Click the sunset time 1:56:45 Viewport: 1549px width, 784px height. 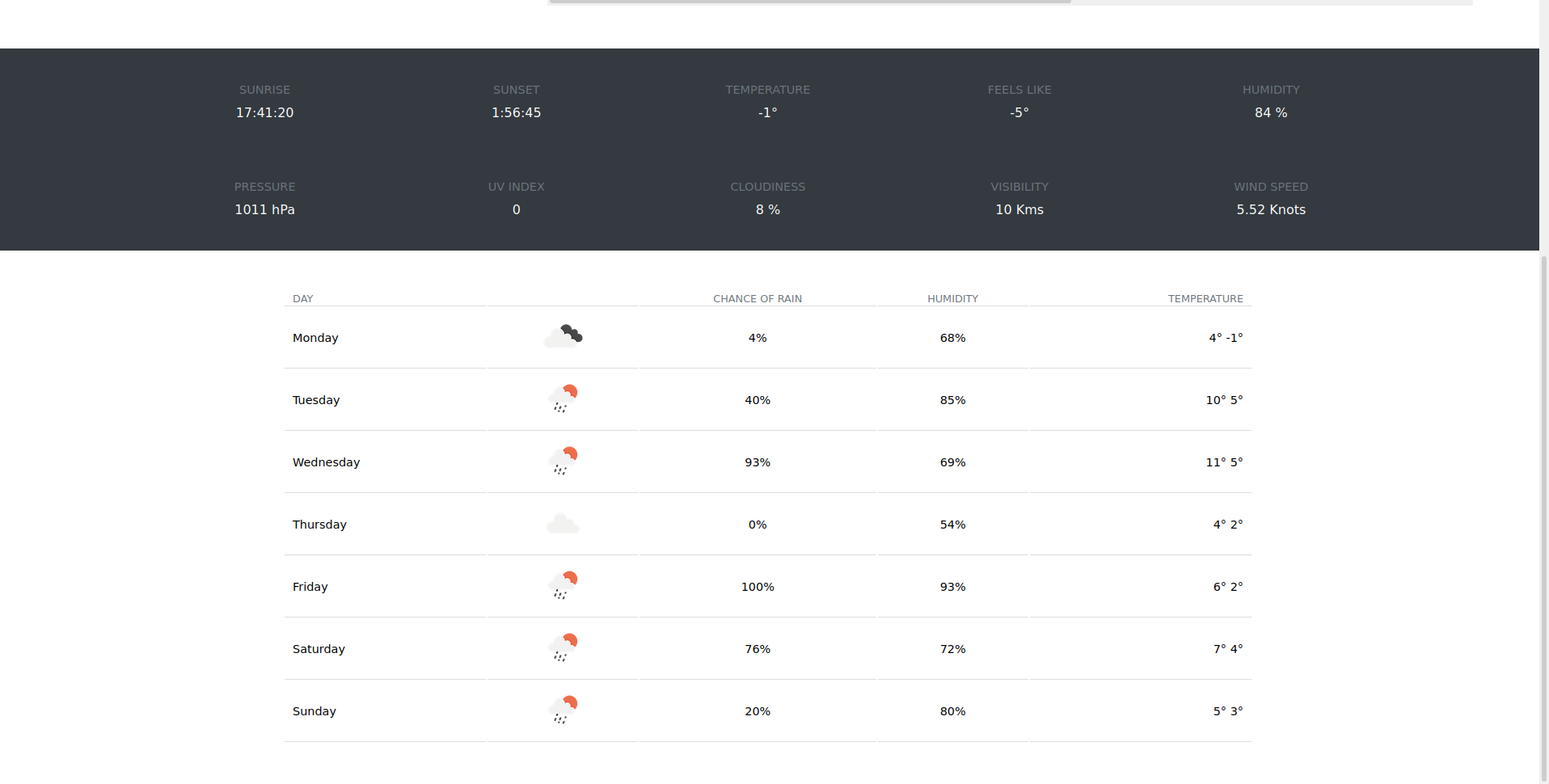517,113
